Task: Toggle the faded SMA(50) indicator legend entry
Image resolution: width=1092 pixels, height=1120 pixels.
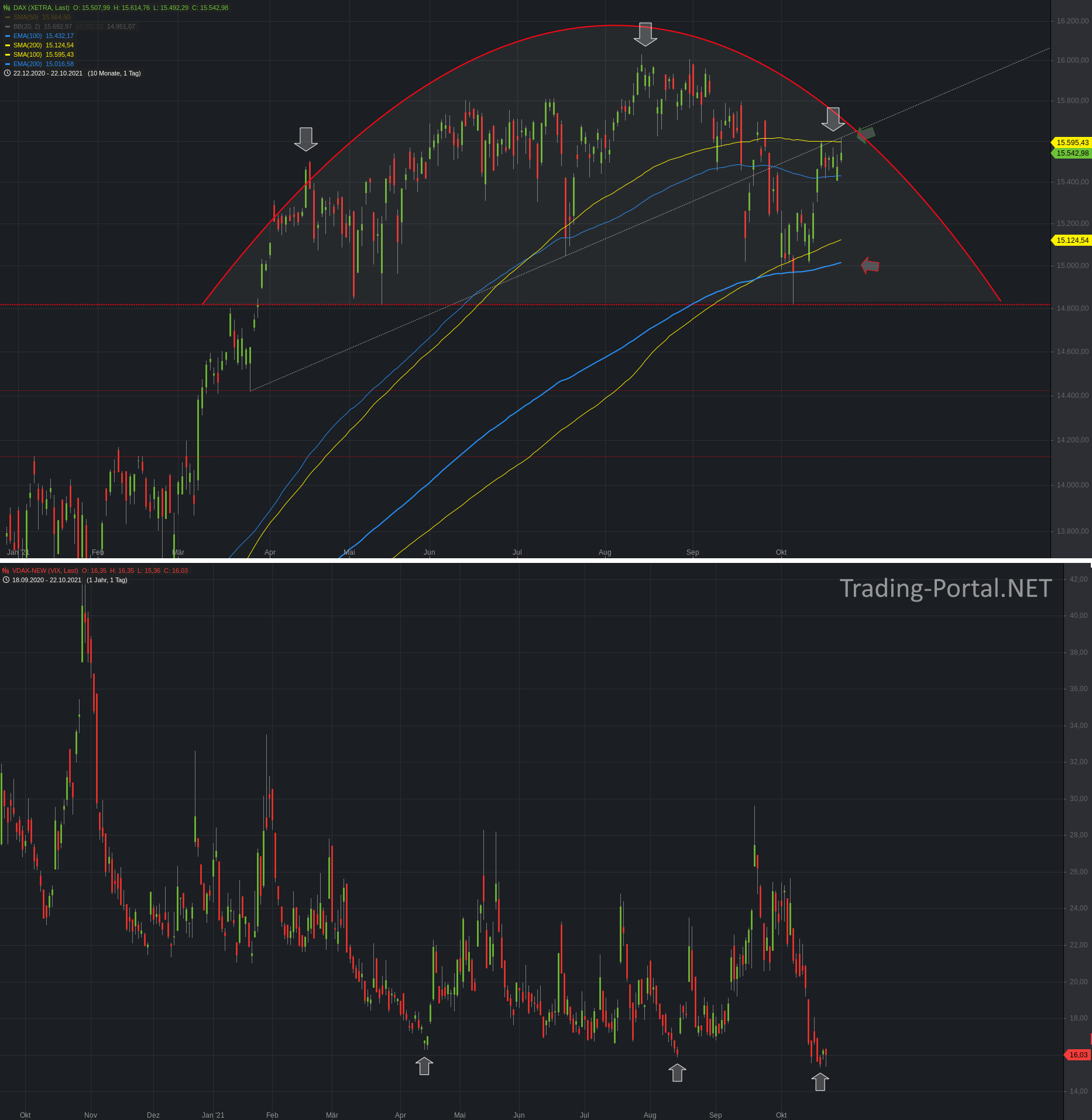Action: (37, 17)
